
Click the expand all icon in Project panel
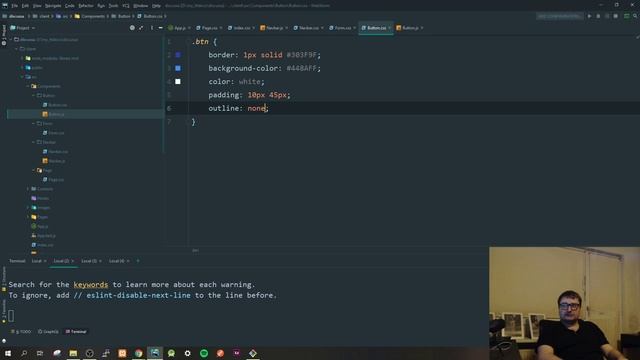tap(141, 28)
